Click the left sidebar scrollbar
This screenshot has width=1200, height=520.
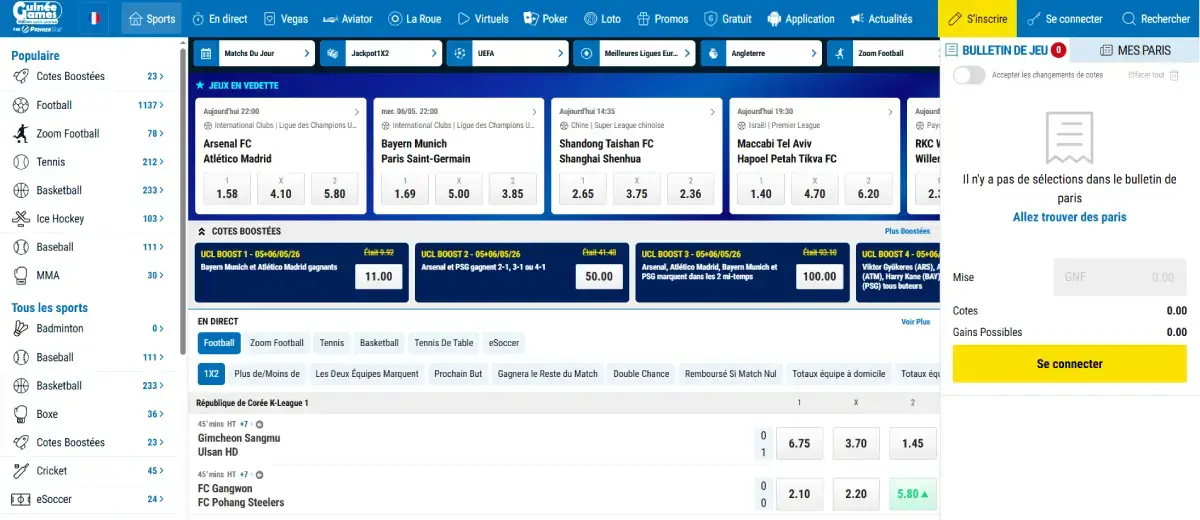click(183, 200)
